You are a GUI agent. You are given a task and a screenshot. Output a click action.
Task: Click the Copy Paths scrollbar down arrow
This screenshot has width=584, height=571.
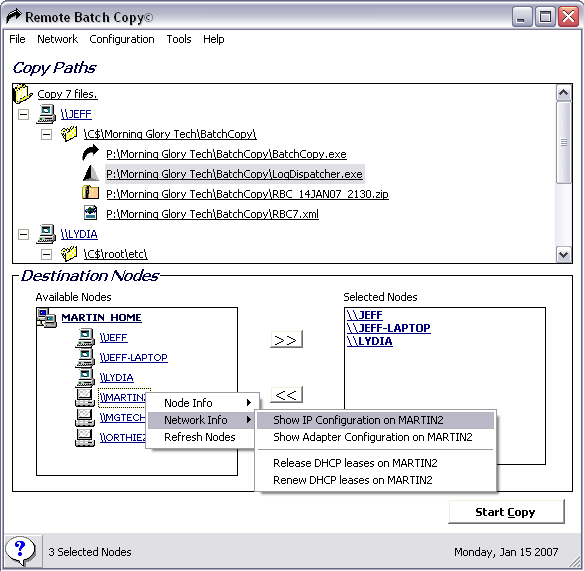coord(564,255)
